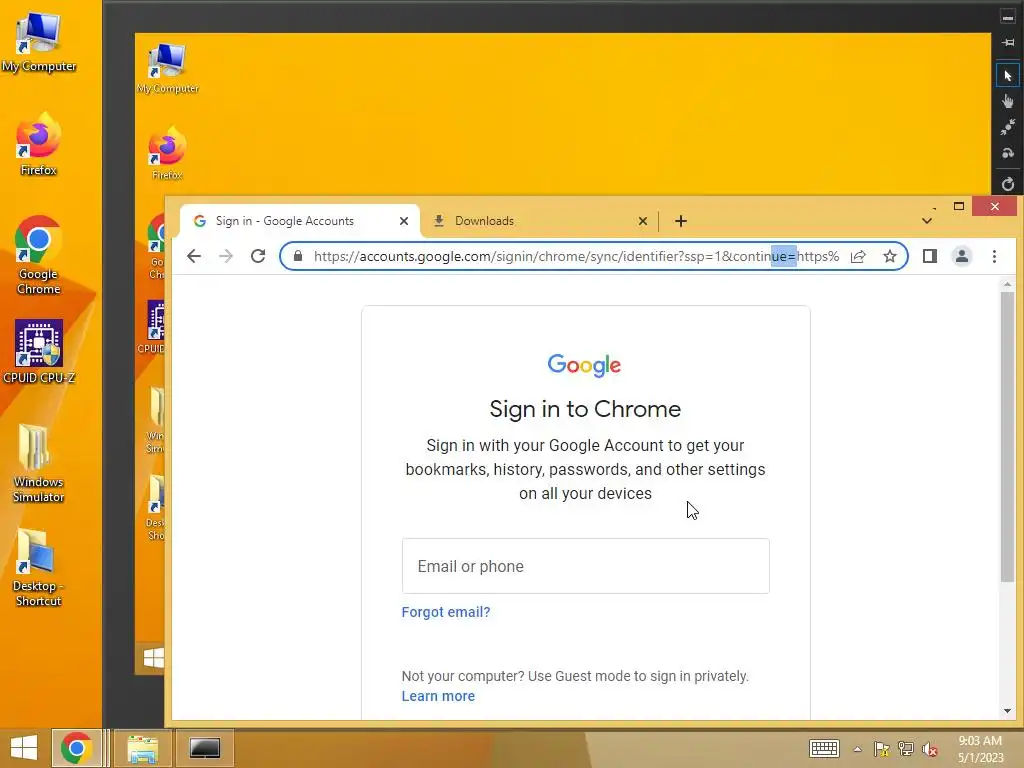Click the Forgot email? link
Screen dimensions: 1024x768
coord(446,612)
